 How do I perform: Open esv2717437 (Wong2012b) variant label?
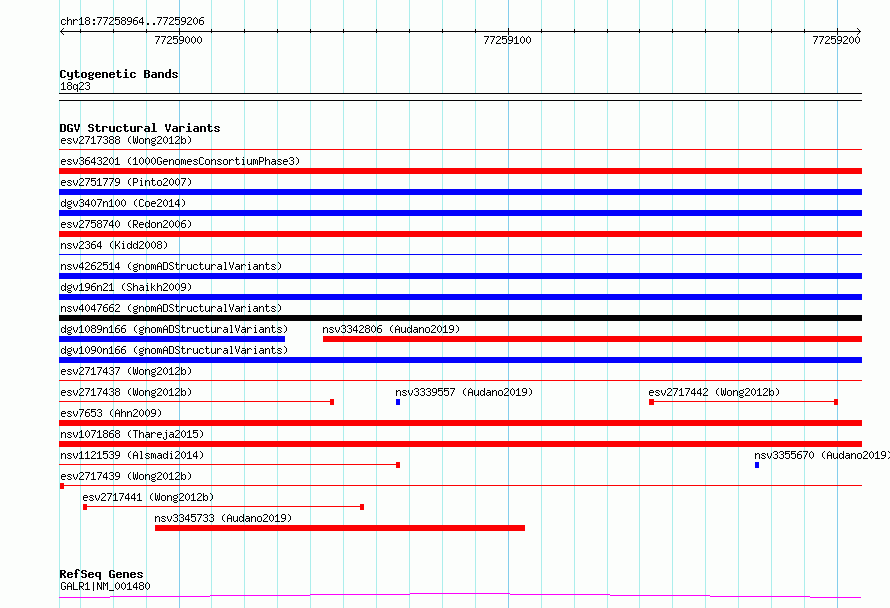tap(126, 371)
